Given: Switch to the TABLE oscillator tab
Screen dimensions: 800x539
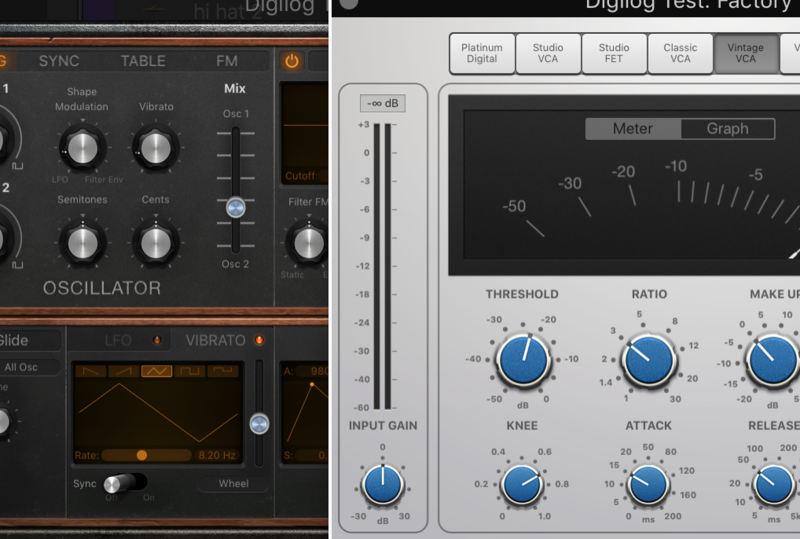Looking at the screenshot, I should tap(143, 61).
